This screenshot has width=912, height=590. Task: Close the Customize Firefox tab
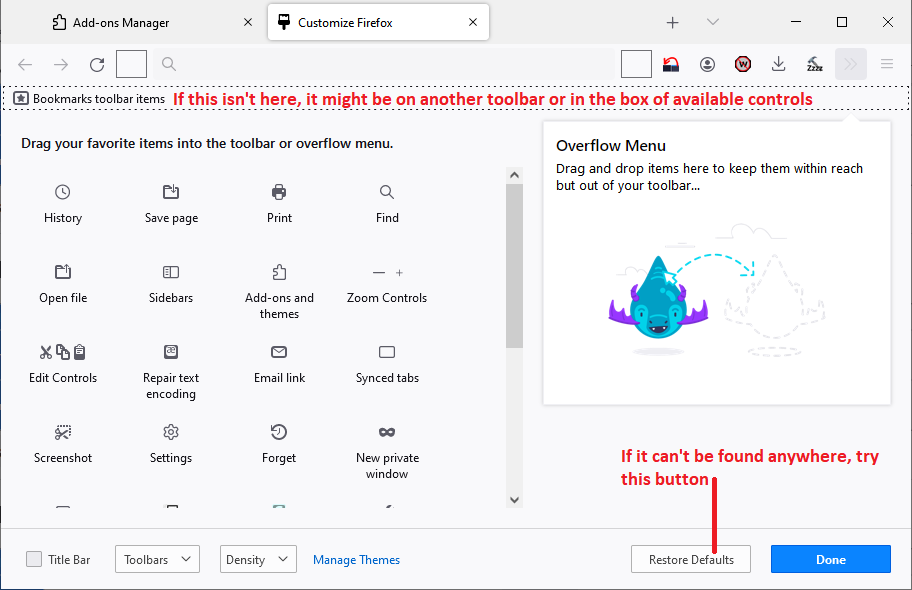pos(473,22)
